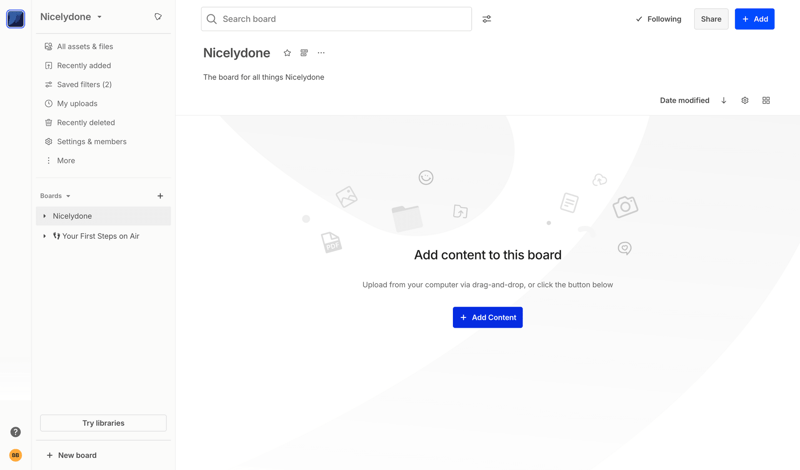Open the Date modified sort dropdown
This screenshot has height=470, width=800.
pos(684,101)
